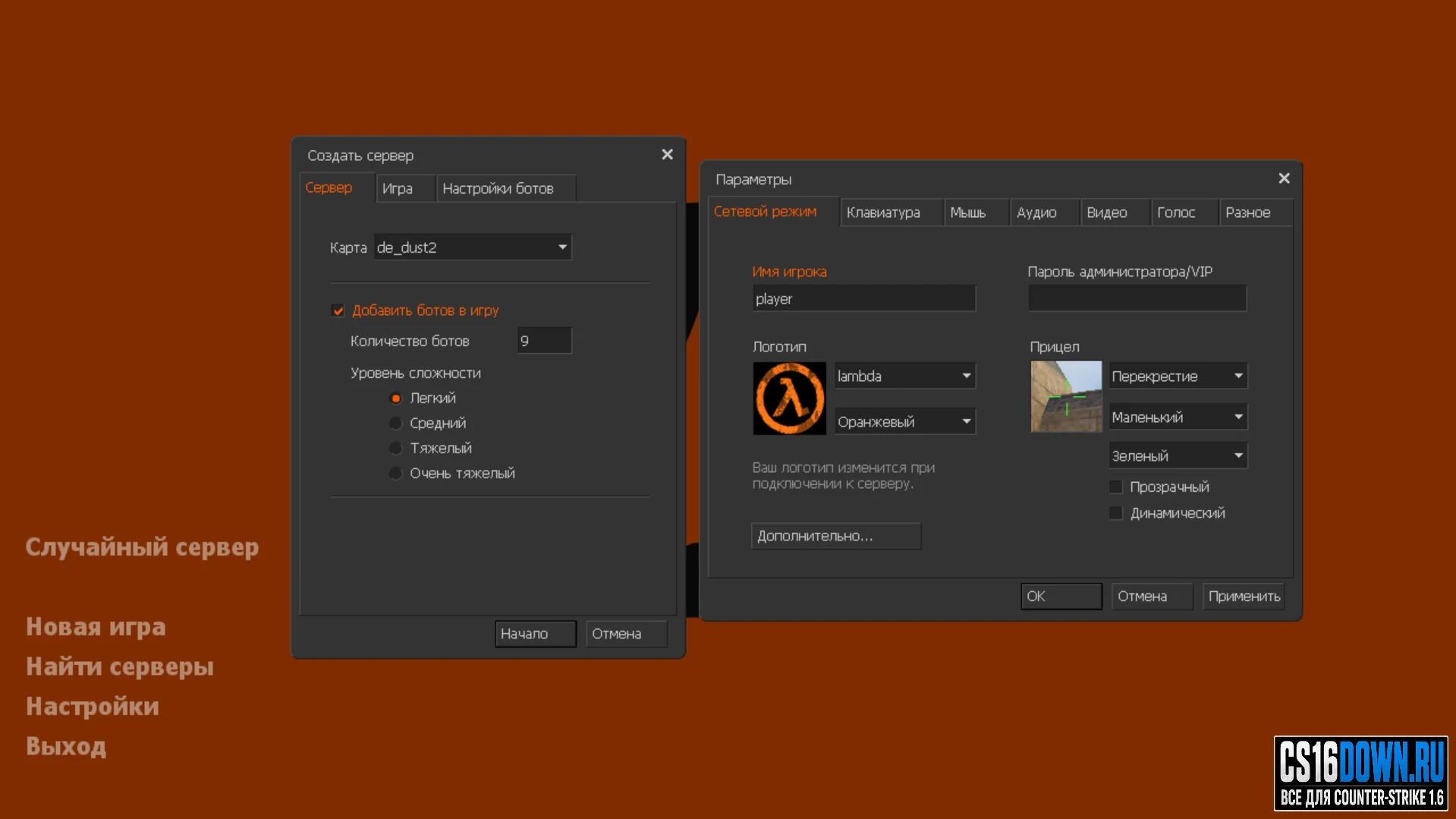Click Найти серверы in main menu
Viewport: 1456px width, 819px height.
point(120,667)
